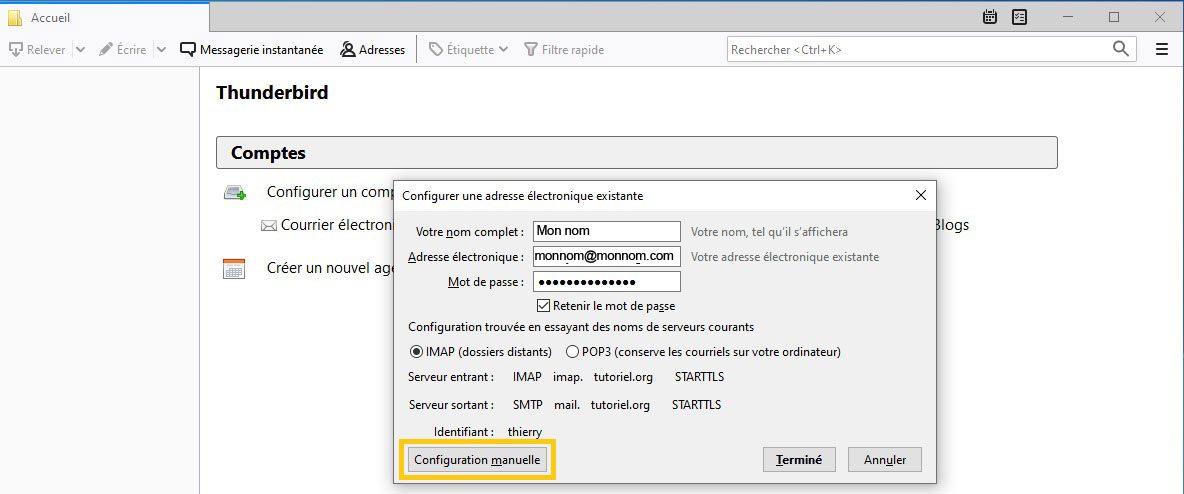Toggle Retenir le mot de passe checkbox
The width and height of the screenshot is (1184, 494).
(543, 306)
